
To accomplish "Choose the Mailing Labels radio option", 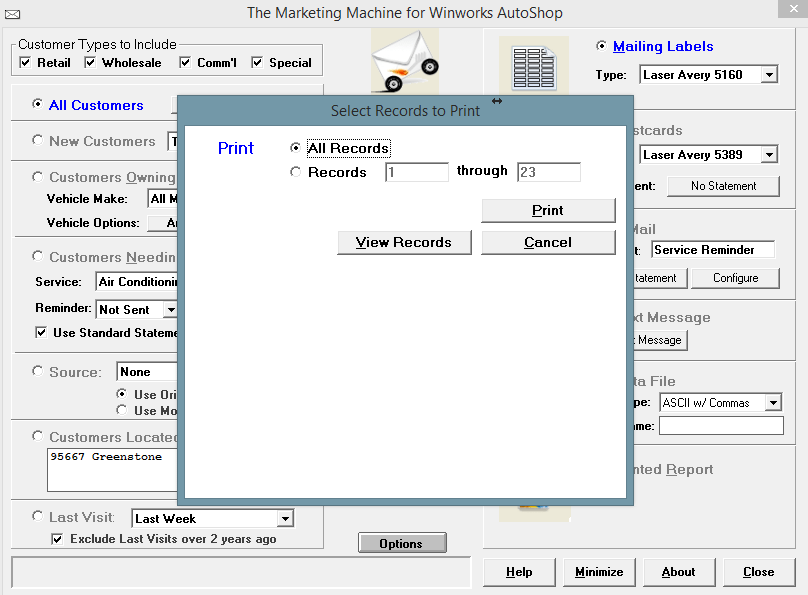I will (601, 46).
